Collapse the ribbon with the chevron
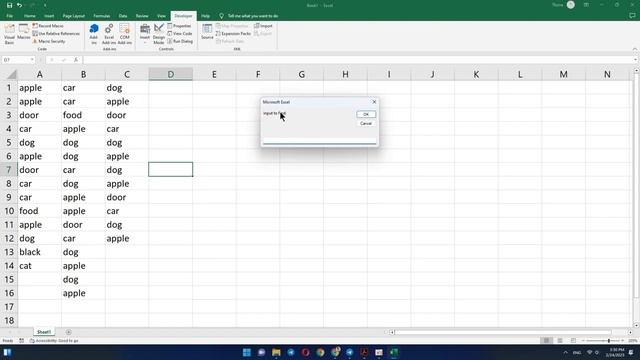The width and height of the screenshot is (640, 360). point(635,49)
